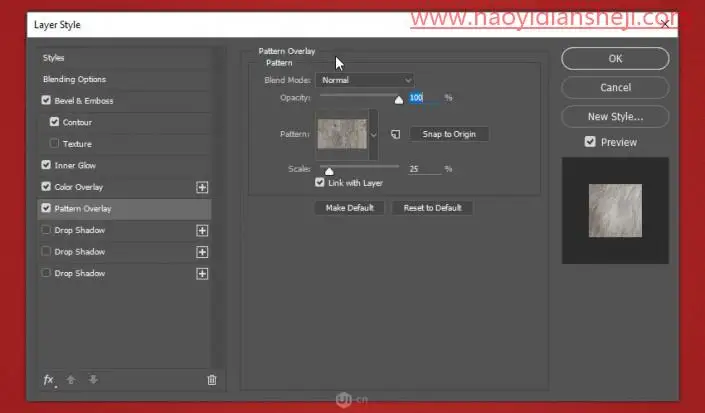Toggle the Preview checkbox
705x413 pixels.
pyautogui.click(x=590, y=142)
